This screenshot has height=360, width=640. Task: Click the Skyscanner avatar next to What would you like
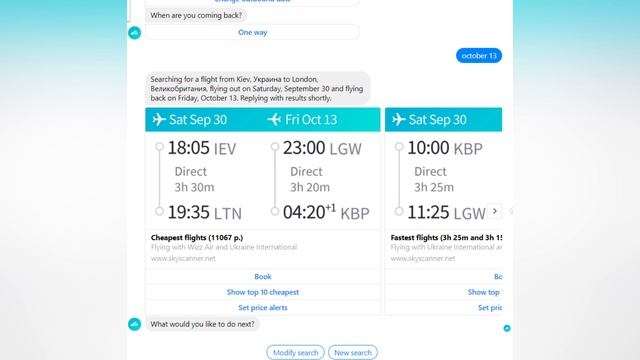point(135,324)
